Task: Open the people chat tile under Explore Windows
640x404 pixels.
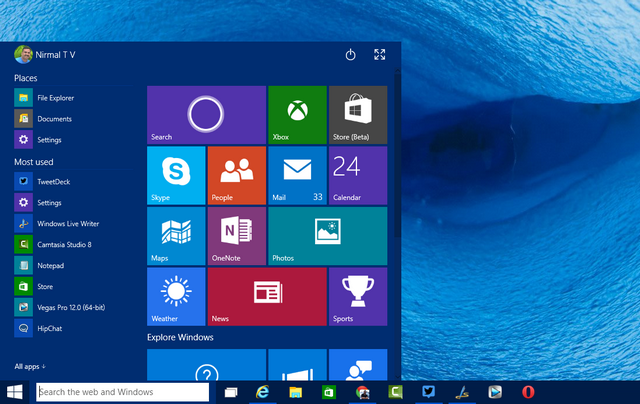Action: pyautogui.click(x=358, y=365)
